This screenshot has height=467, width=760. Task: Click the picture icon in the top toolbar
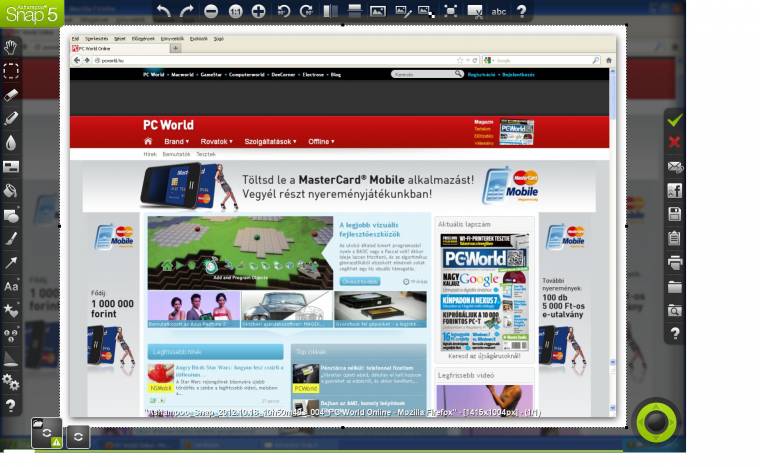(x=378, y=11)
